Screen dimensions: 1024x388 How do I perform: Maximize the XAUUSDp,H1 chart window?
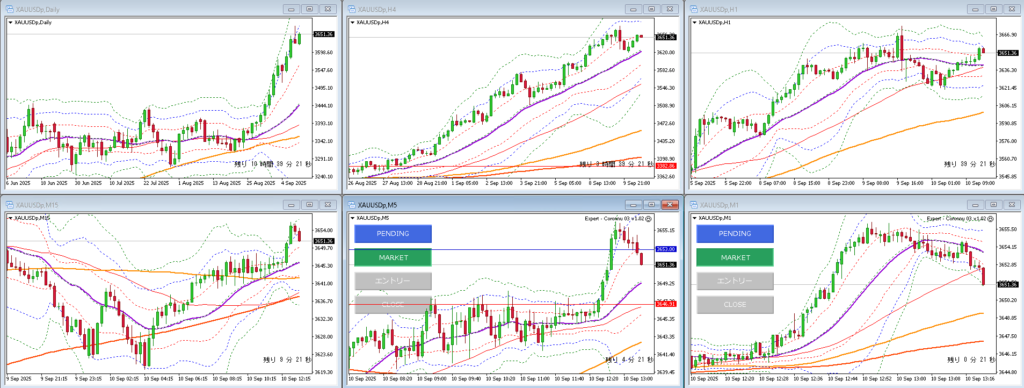coord(994,9)
